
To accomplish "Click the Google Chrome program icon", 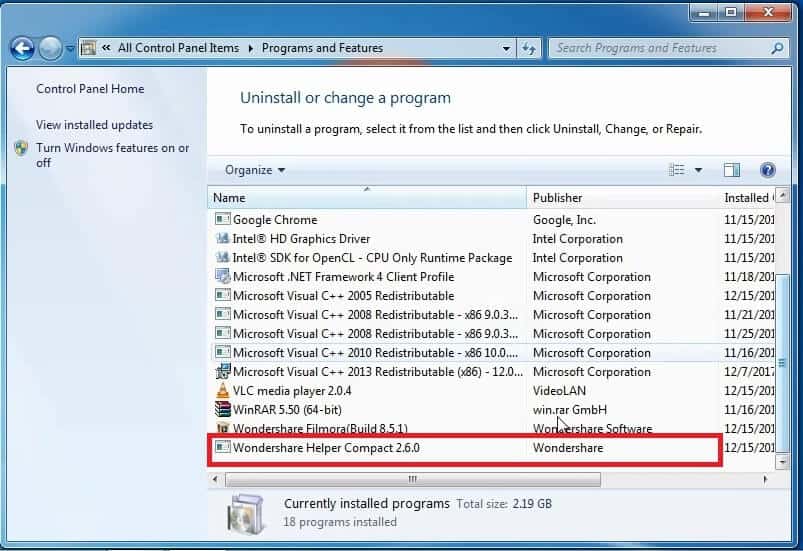I will point(222,219).
